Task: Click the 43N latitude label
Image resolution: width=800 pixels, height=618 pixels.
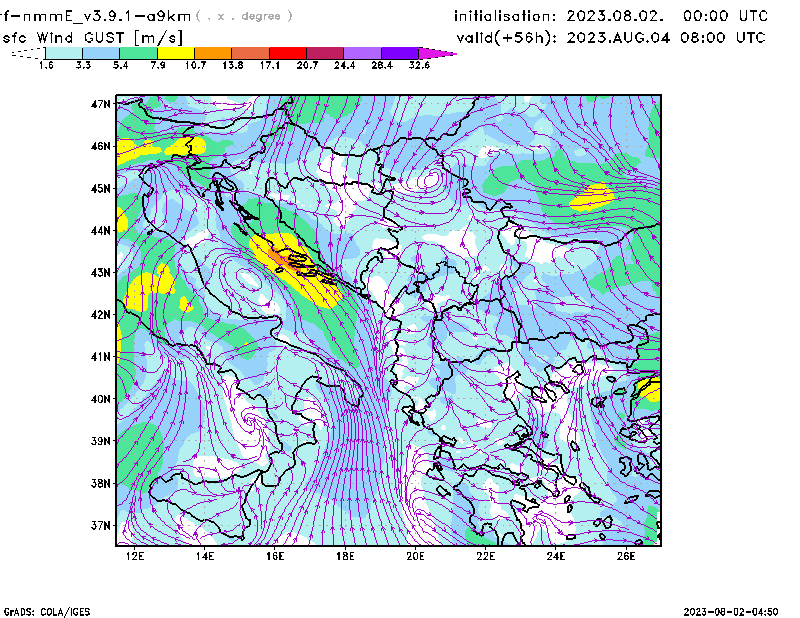Action: click(101, 273)
